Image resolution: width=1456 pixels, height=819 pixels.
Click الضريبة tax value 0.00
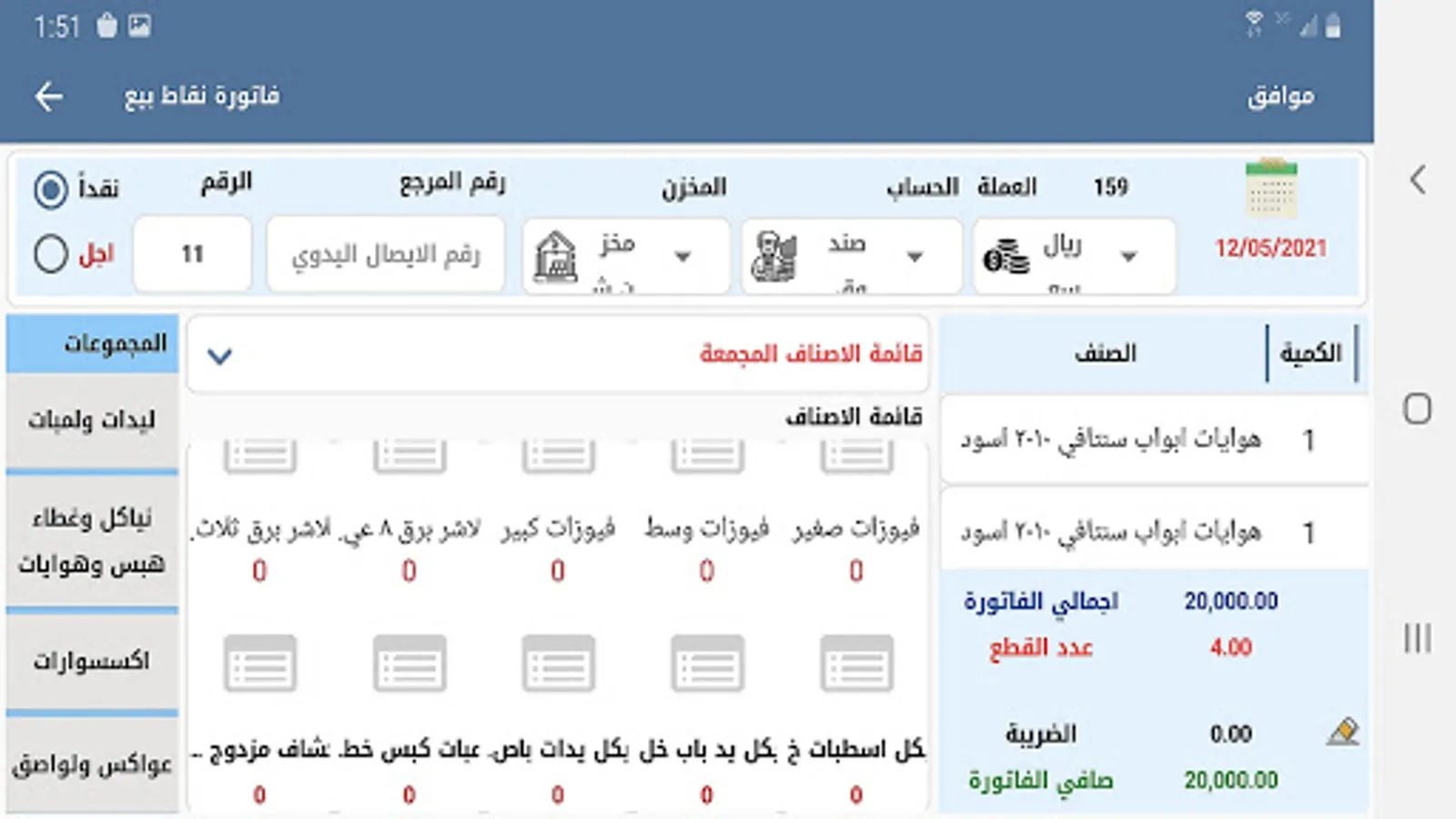(x=1230, y=734)
